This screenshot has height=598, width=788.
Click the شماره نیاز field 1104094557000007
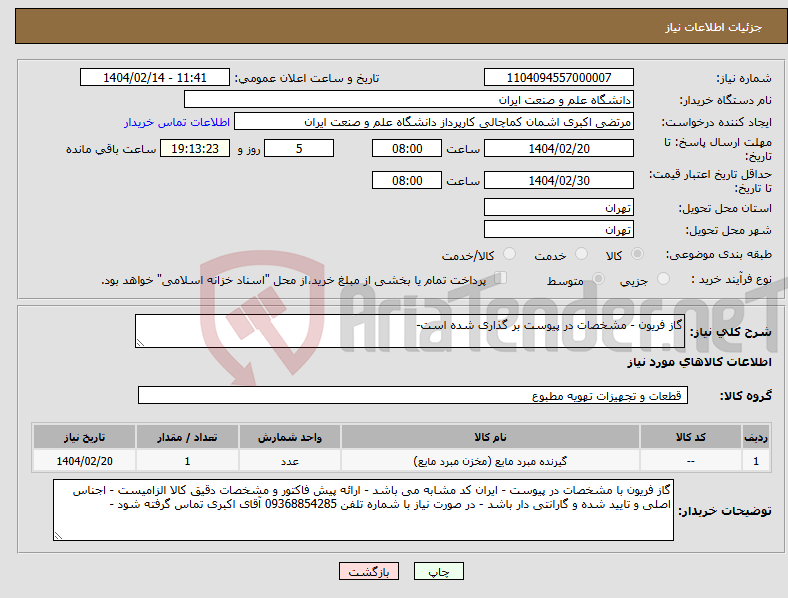[558, 77]
